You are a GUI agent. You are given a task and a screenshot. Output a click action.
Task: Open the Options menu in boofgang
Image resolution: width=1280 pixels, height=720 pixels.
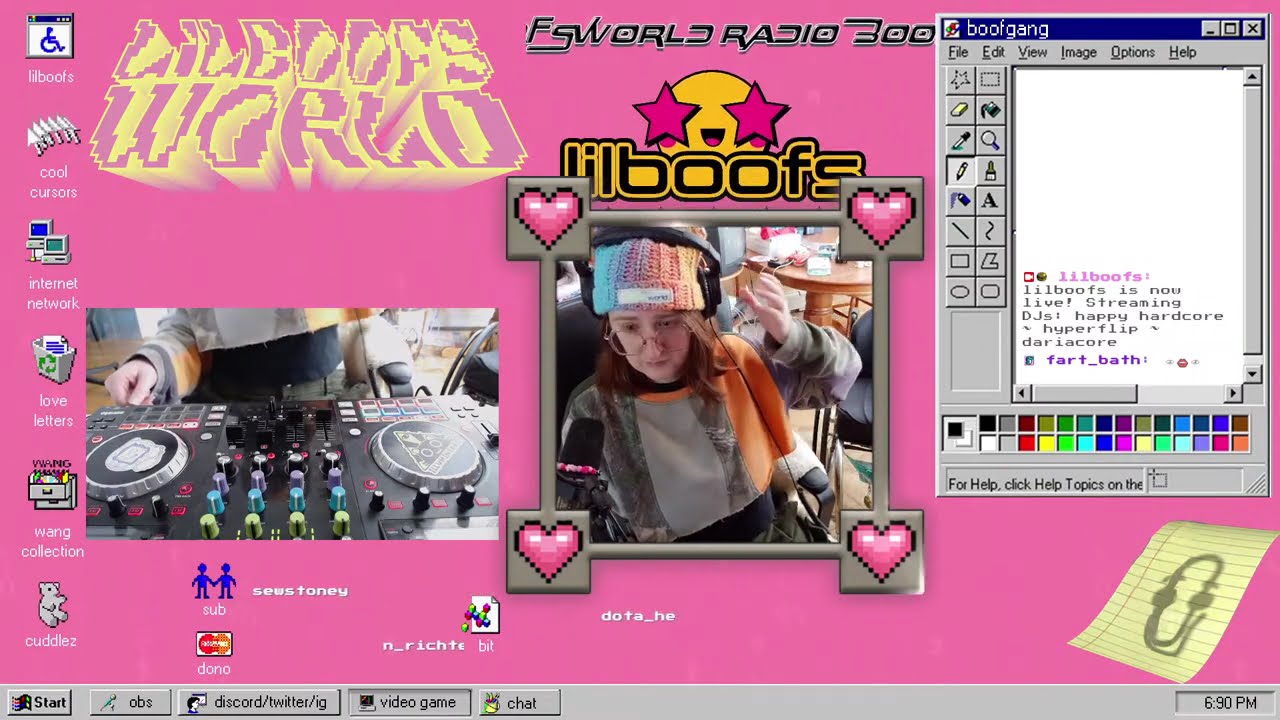1132,52
